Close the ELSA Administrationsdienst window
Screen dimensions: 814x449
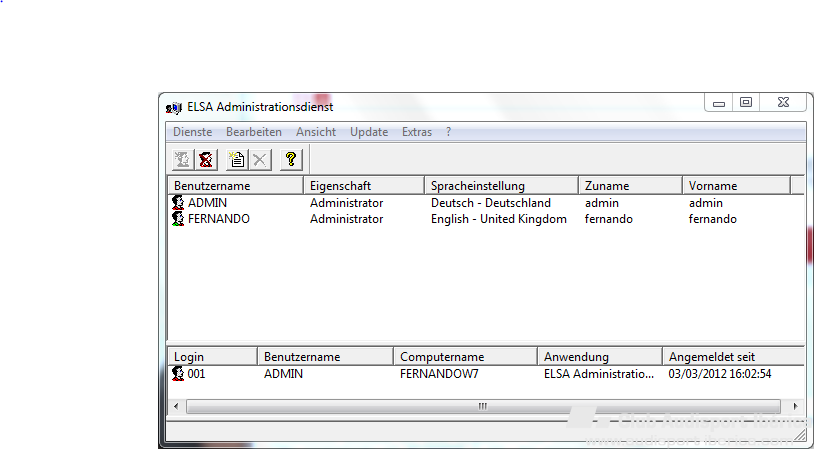(x=784, y=103)
